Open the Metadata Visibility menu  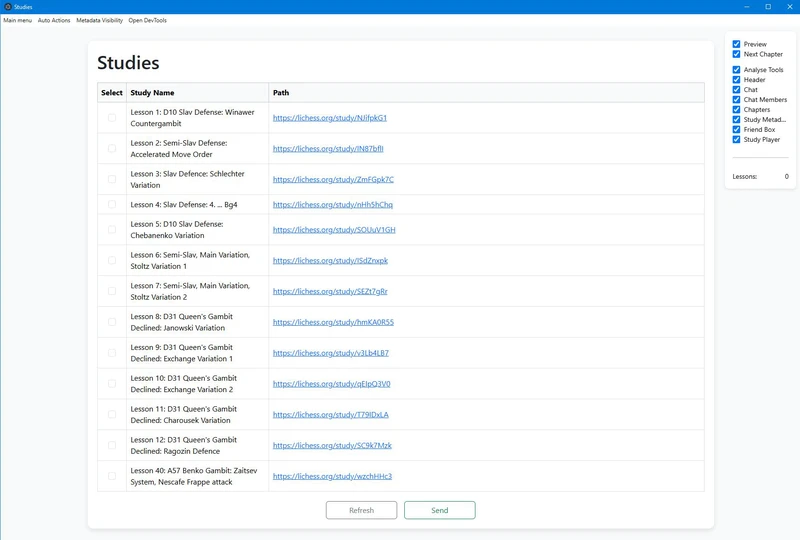(x=100, y=20)
